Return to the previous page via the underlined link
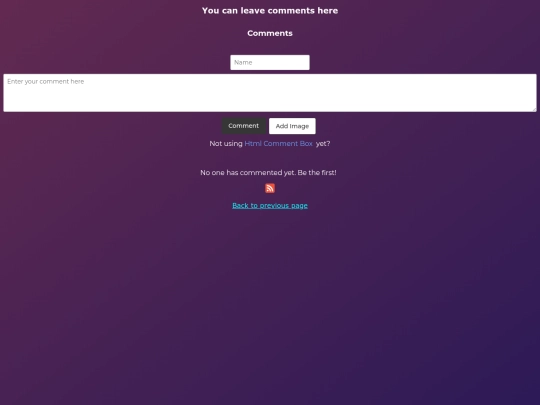 [x=270, y=206]
